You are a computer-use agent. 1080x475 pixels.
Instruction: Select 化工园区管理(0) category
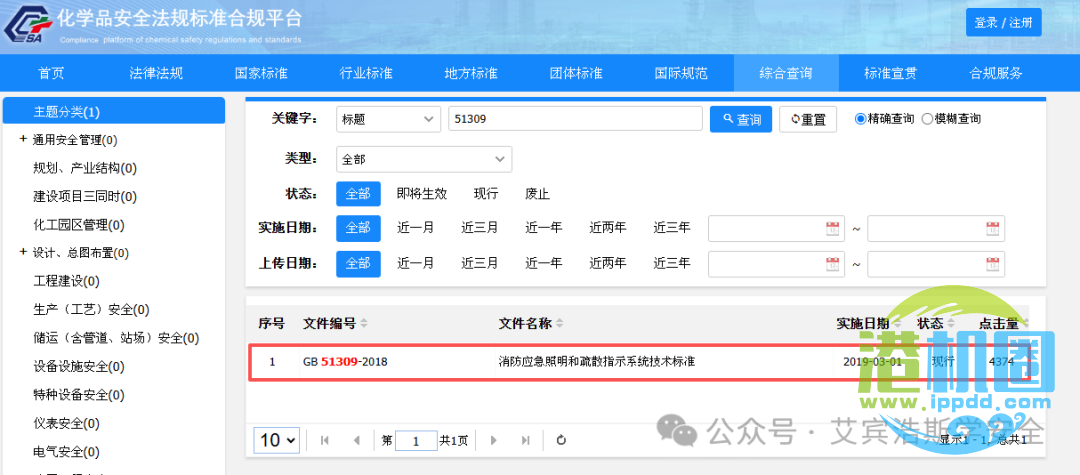pyautogui.click(x=79, y=225)
